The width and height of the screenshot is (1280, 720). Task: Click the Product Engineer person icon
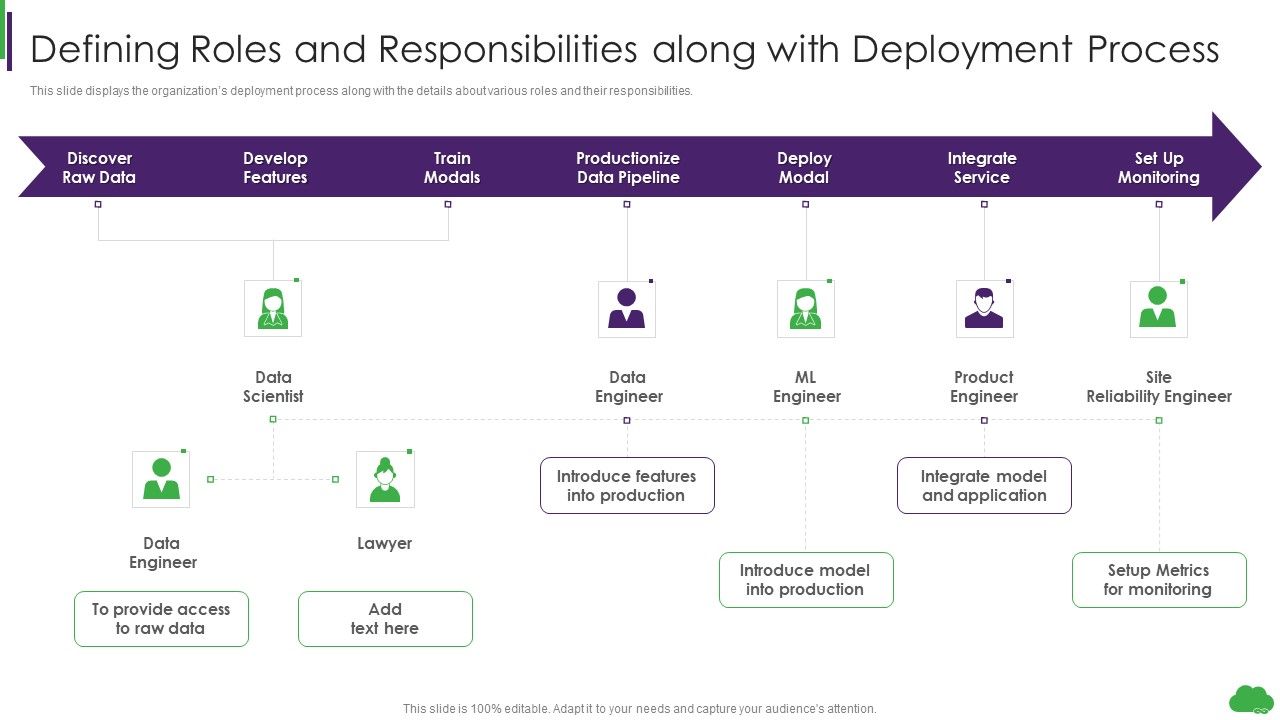[984, 308]
